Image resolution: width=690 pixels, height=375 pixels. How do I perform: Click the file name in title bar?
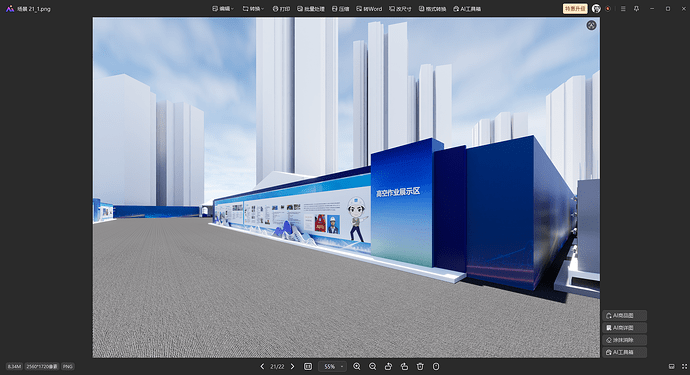[34, 9]
